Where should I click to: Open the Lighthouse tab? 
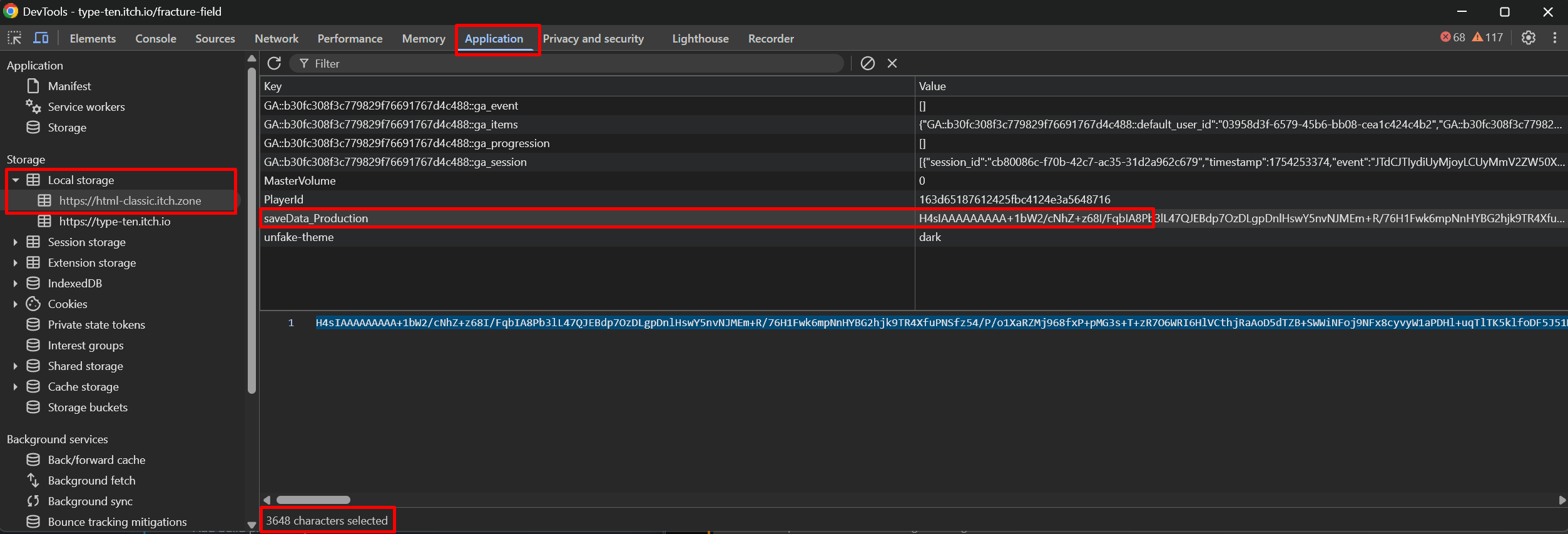pyautogui.click(x=700, y=38)
